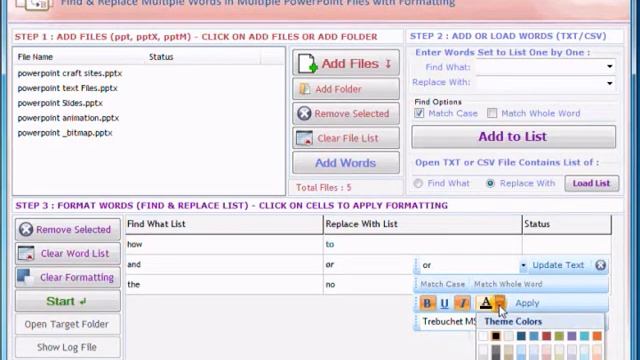
Task: Toggle the Match Whole Word checkbox in Find Options
Action: [492, 113]
